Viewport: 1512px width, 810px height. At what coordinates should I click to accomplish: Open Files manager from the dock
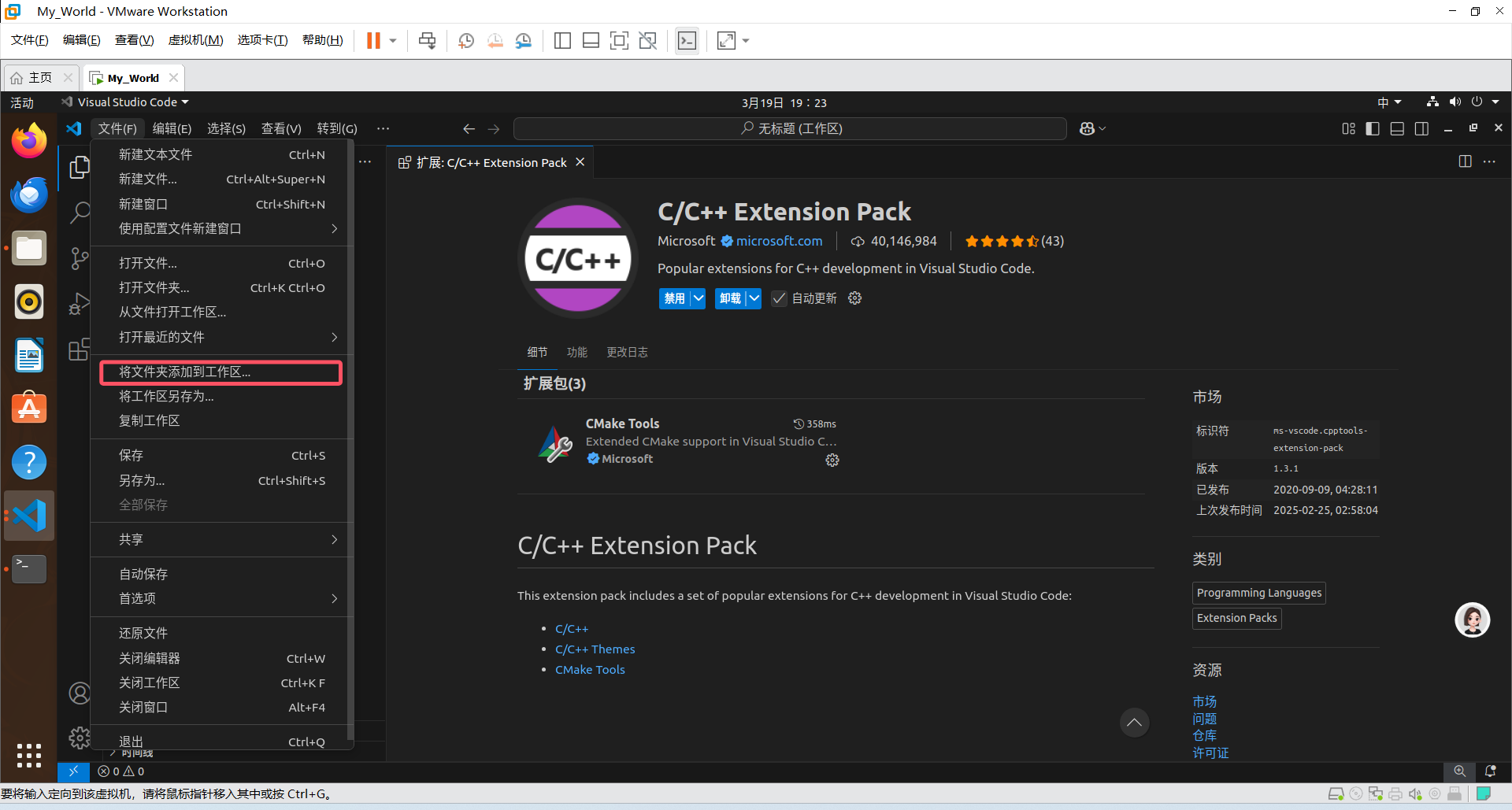click(x=29, y=248)
